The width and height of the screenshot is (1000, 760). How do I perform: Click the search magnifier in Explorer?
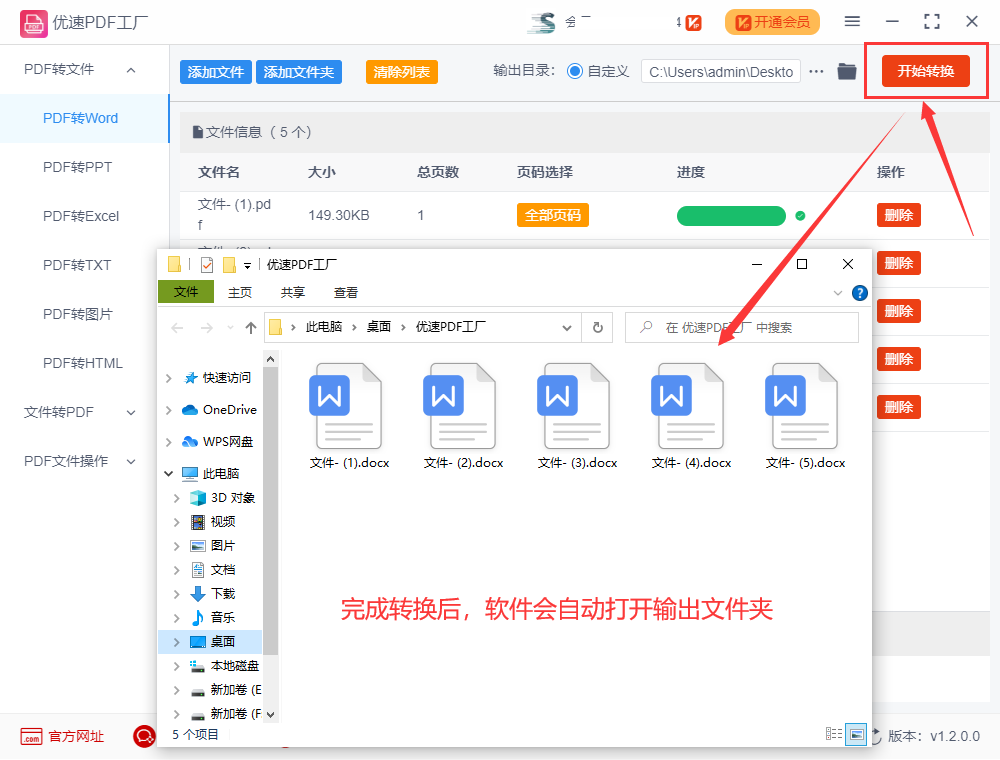tap(646, 327)
